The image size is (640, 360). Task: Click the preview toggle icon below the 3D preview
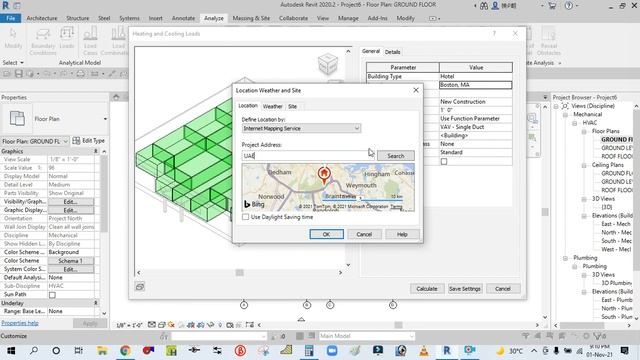(140, 287)
